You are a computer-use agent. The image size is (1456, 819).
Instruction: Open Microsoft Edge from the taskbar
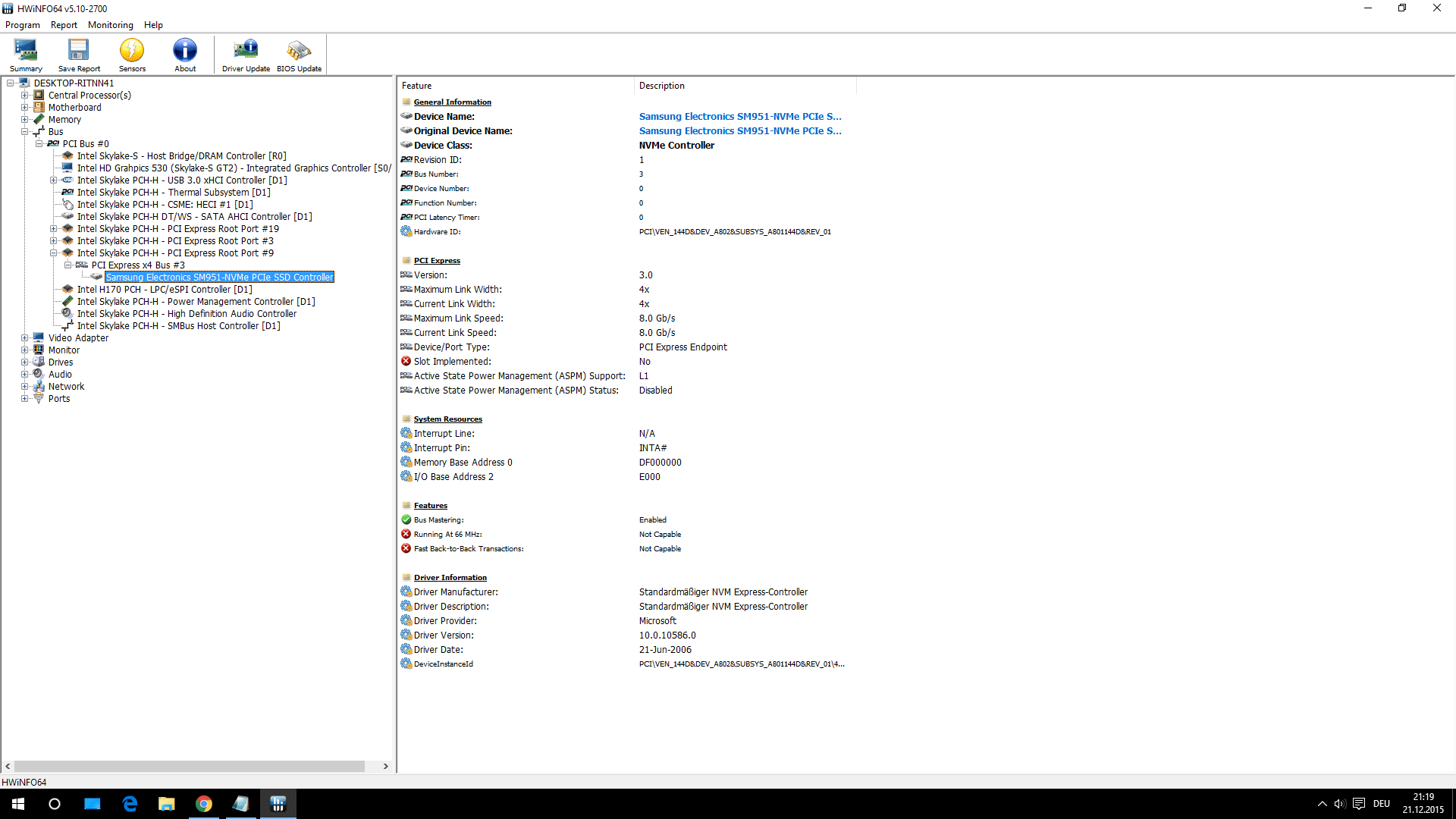pyautogui.click(x=130, y=804)
